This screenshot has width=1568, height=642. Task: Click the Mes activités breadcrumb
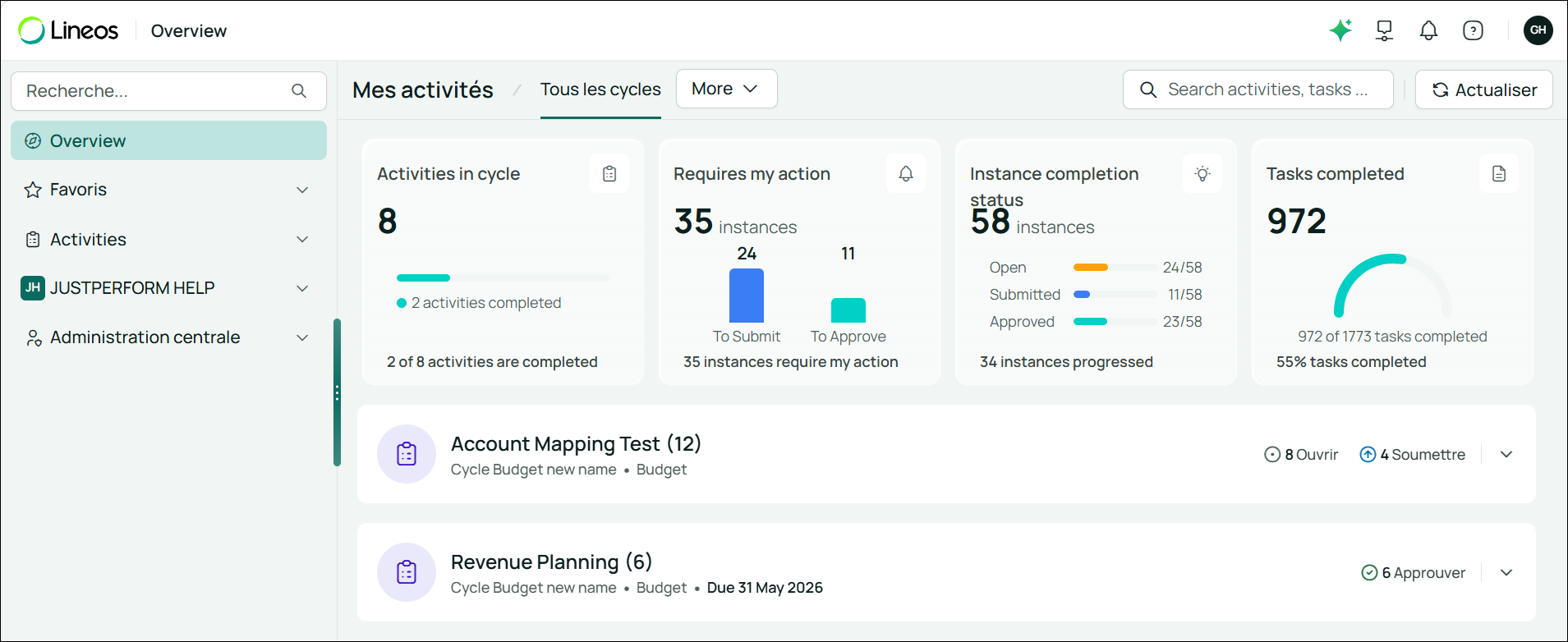click(x=423, y=89)
